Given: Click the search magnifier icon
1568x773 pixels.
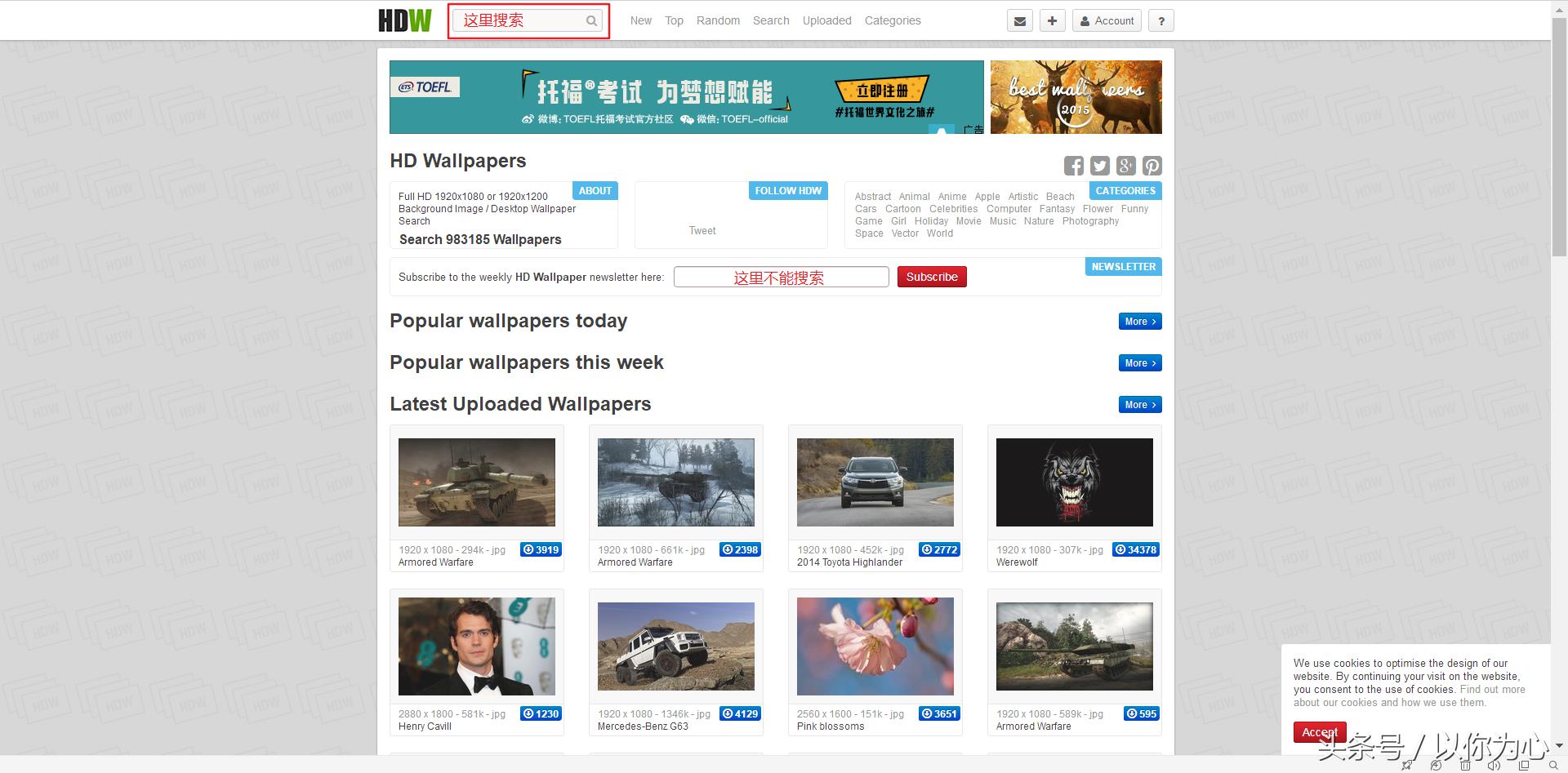Looking at the screenshot, I should click(591, 21).
